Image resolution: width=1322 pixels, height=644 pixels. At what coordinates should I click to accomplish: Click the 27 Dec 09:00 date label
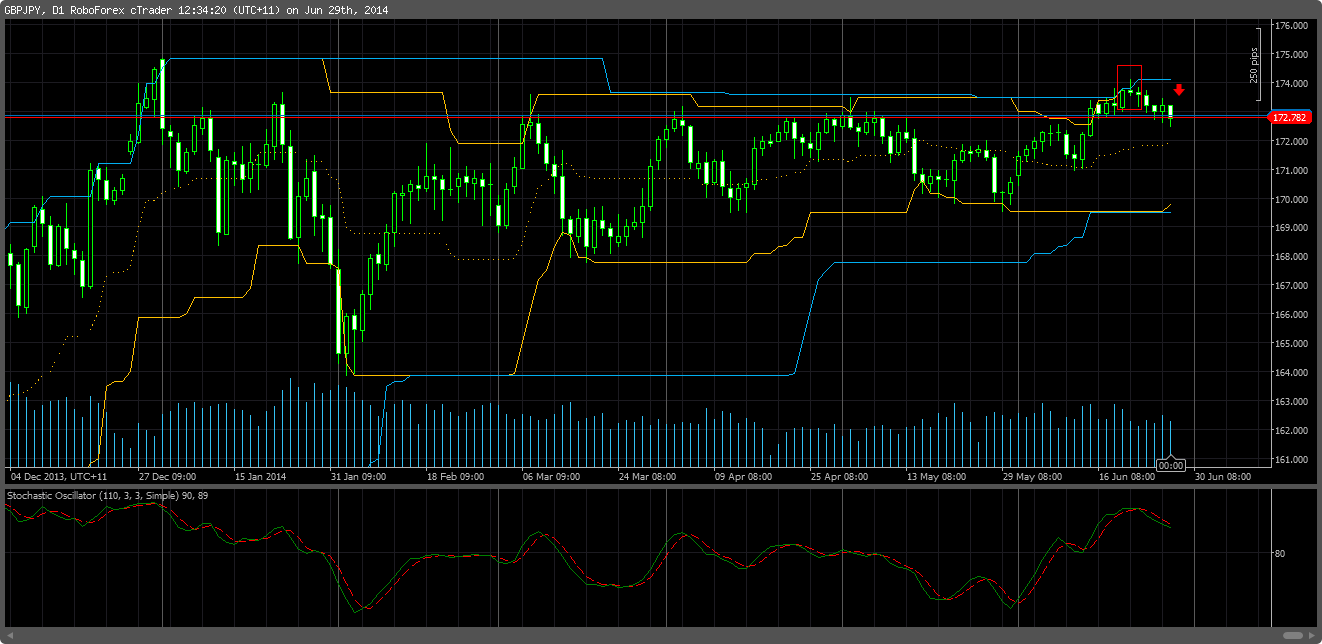click(167, 476)
